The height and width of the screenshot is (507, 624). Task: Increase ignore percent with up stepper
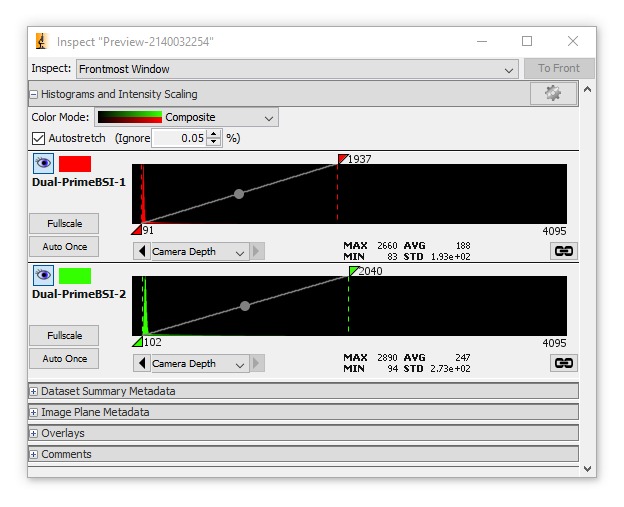[214, 135]
